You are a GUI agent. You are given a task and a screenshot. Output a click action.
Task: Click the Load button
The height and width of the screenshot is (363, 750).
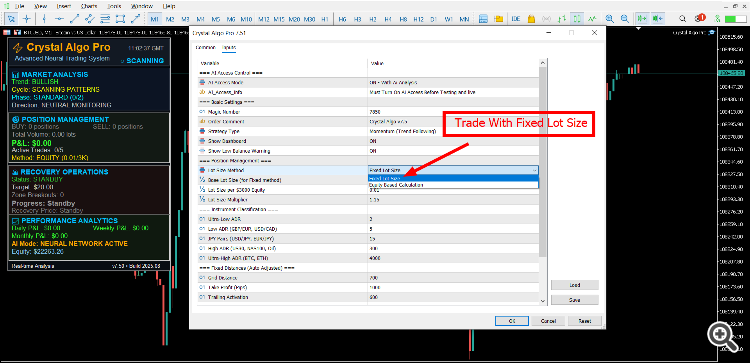click(x=574, y=285)
